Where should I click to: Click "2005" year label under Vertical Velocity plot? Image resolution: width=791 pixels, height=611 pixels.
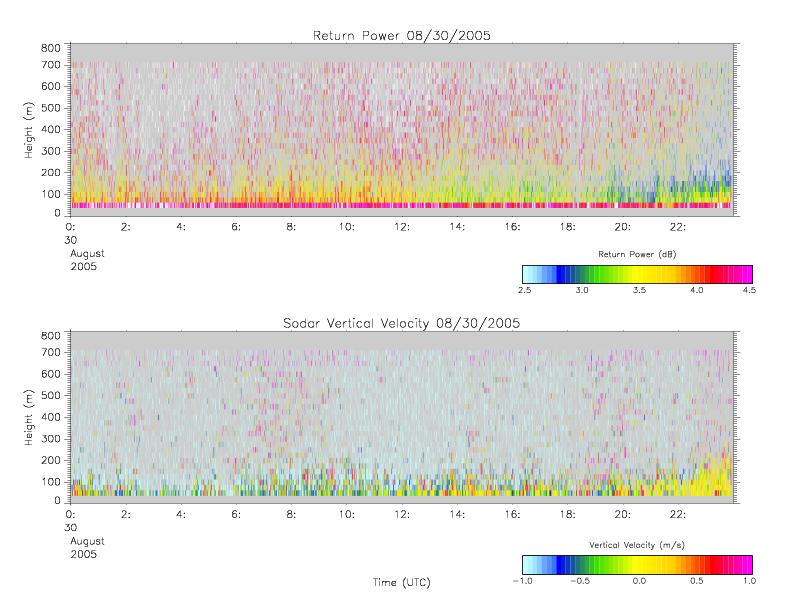83,554
